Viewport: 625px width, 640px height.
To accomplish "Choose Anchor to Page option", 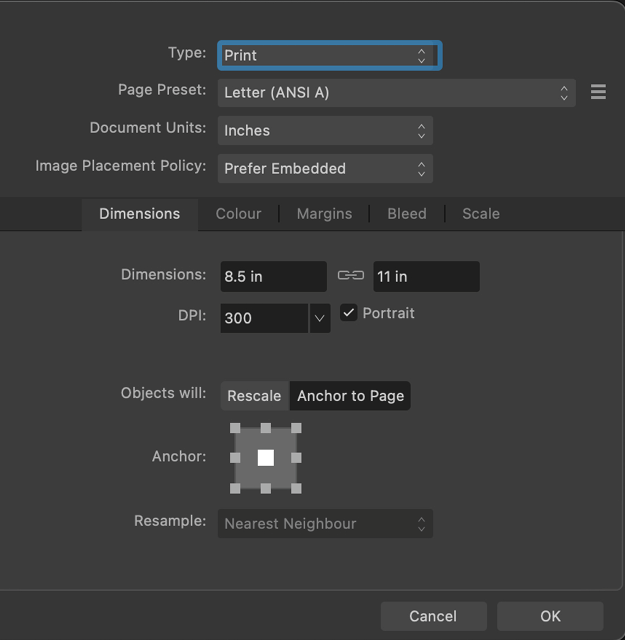I will pyautogui.click(x=350, y=396).
